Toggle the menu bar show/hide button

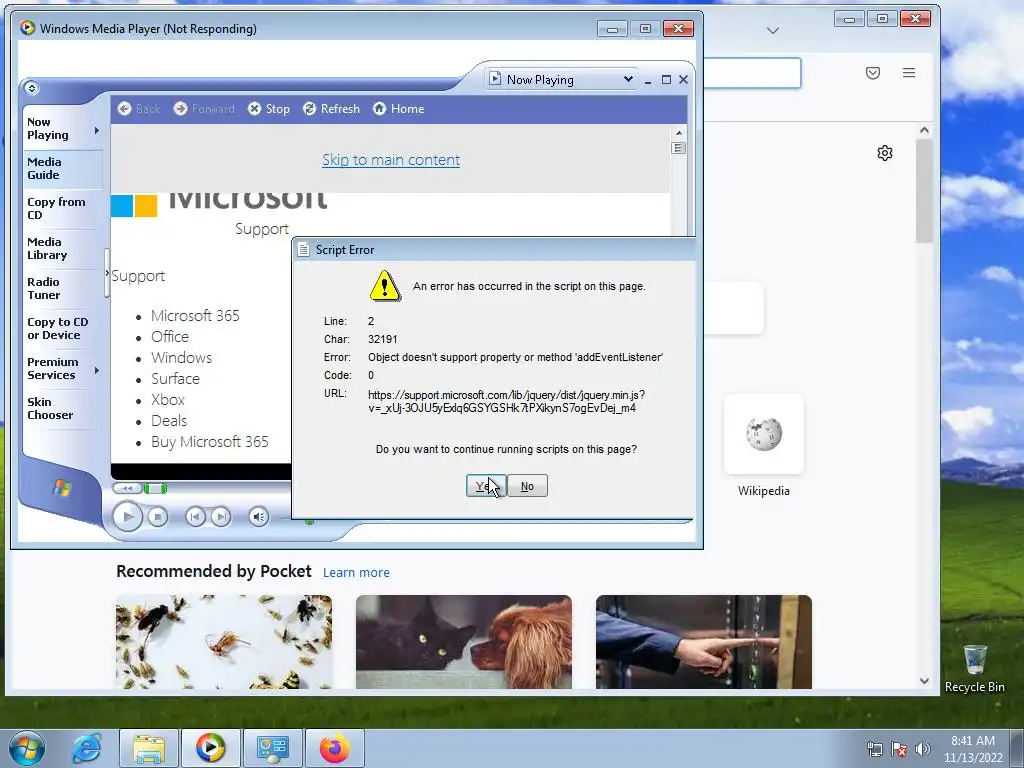pos(31,88)
